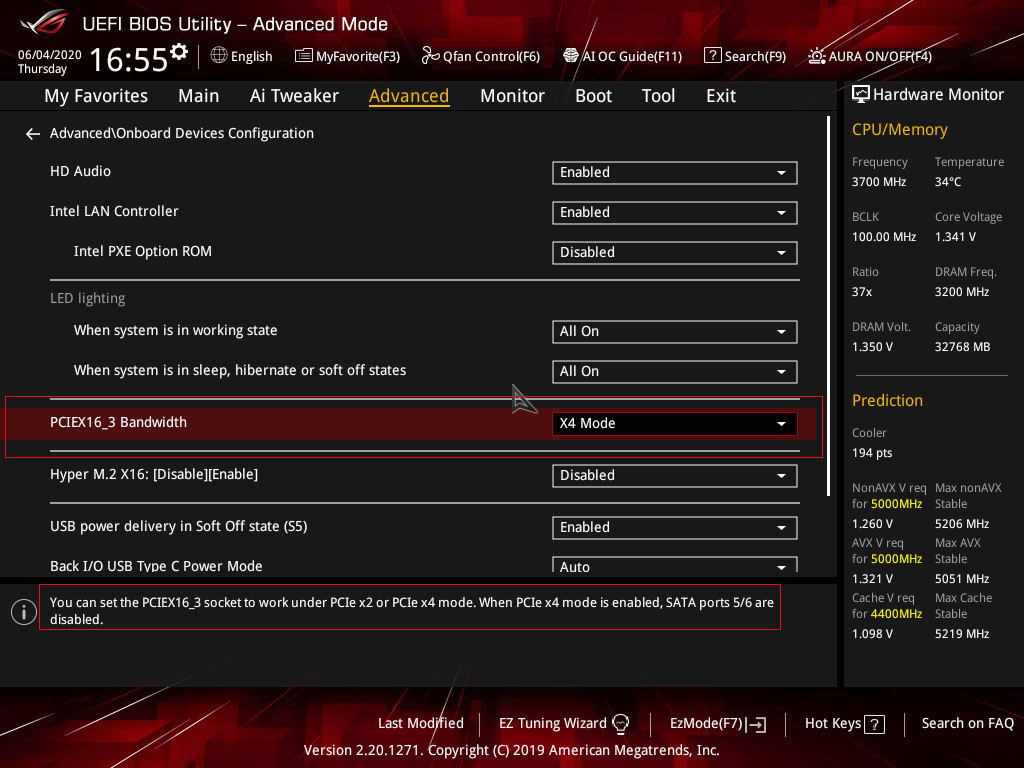Open the HD Audio dropdown

pyautogui.click(x=674, y=173)
